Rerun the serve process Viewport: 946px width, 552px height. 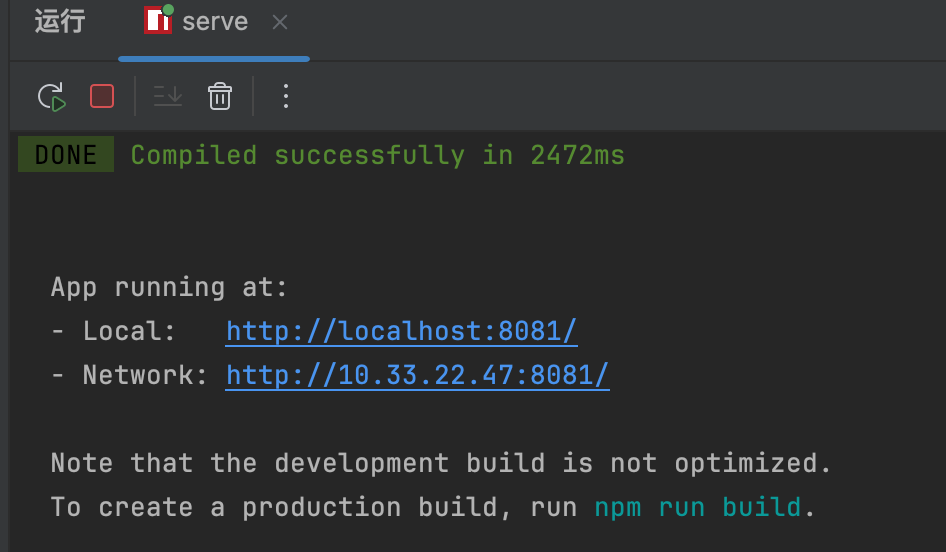click(51, 96)
